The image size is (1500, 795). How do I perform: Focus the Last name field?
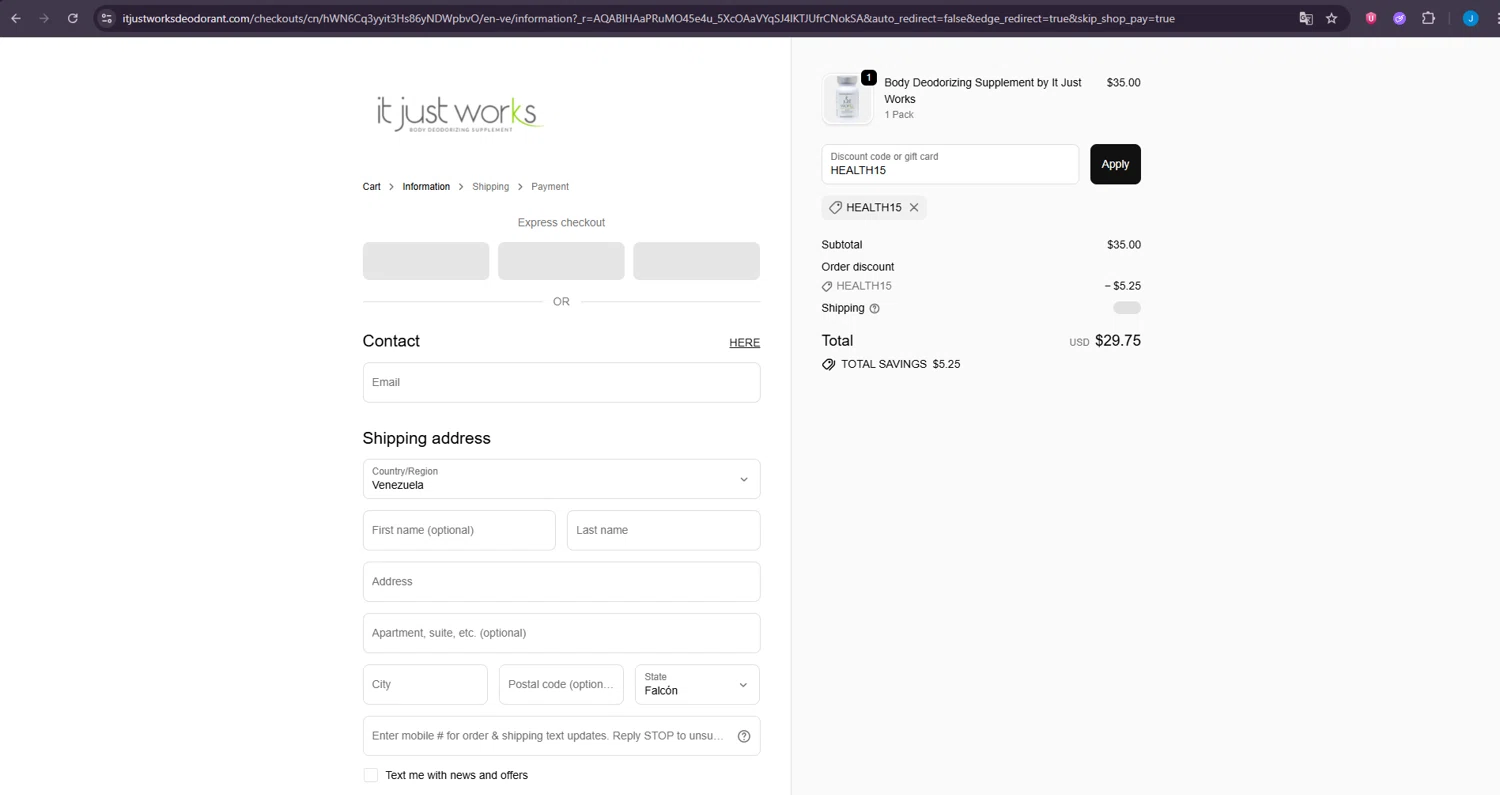663,530
